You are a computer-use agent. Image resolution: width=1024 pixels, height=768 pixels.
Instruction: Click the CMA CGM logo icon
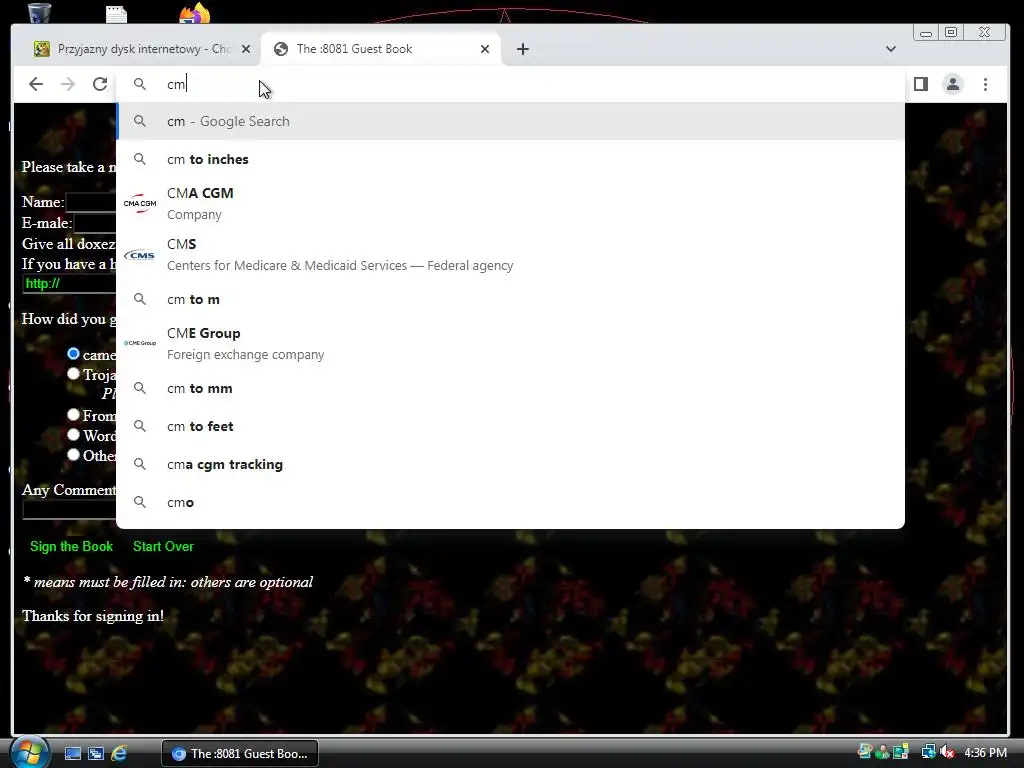(140, 203)
